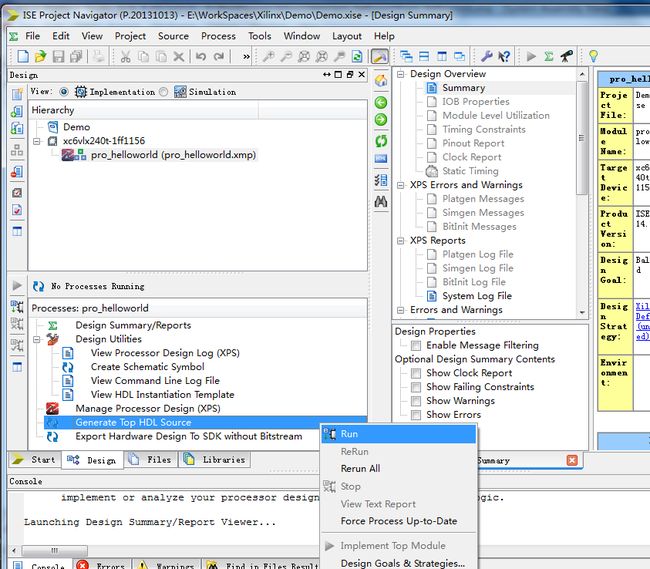This screenshot has height=569, width=650.
Task: Click the New file toolbar icon
Action: 23,56
